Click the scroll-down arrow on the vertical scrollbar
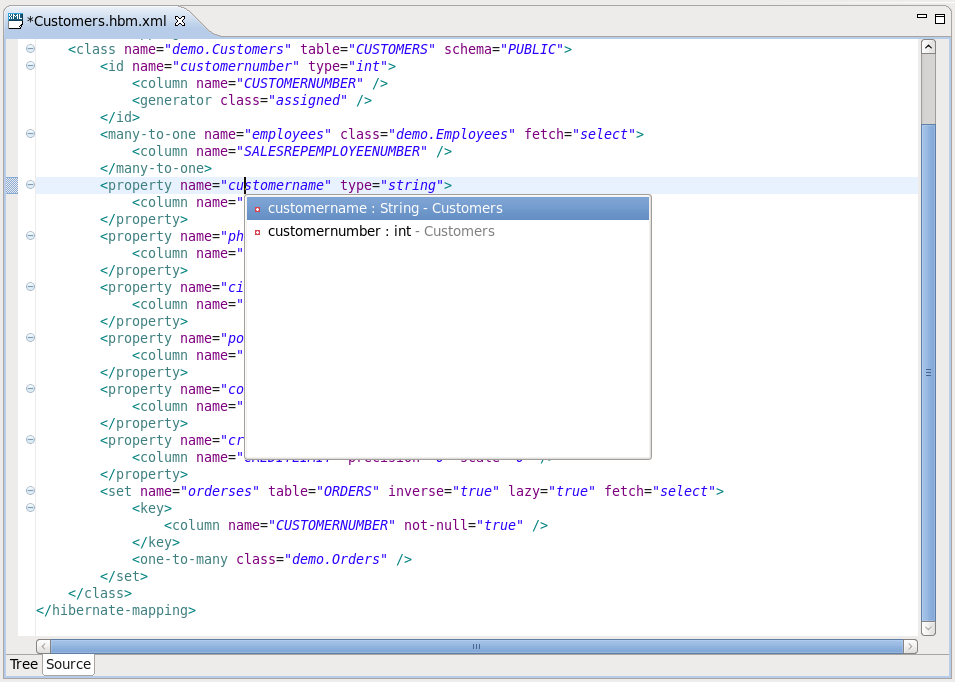This screenshot has height=682, width=955. [x=928, y=627]
